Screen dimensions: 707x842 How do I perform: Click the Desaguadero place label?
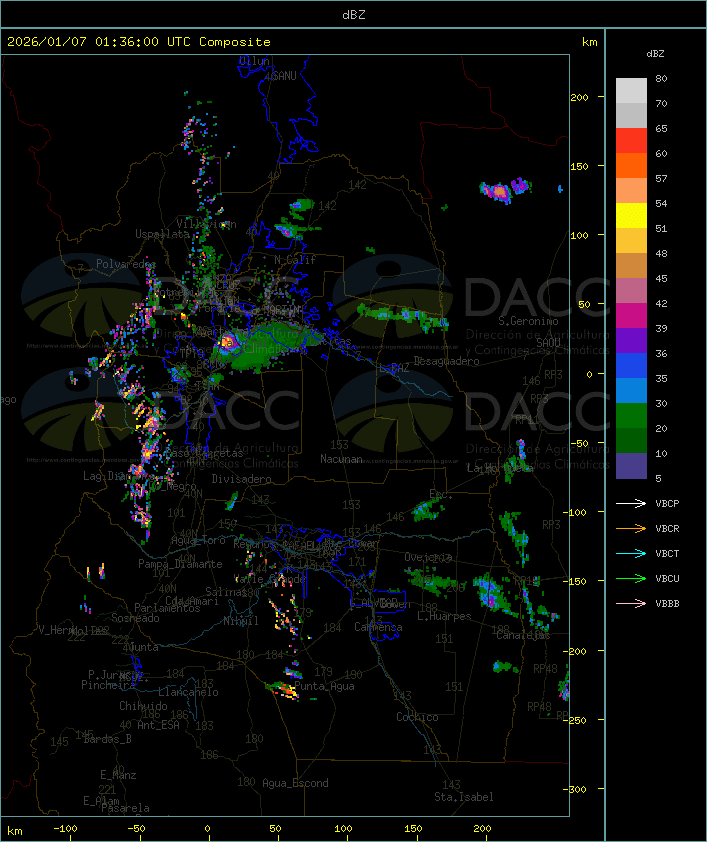(x=446, y=361)
